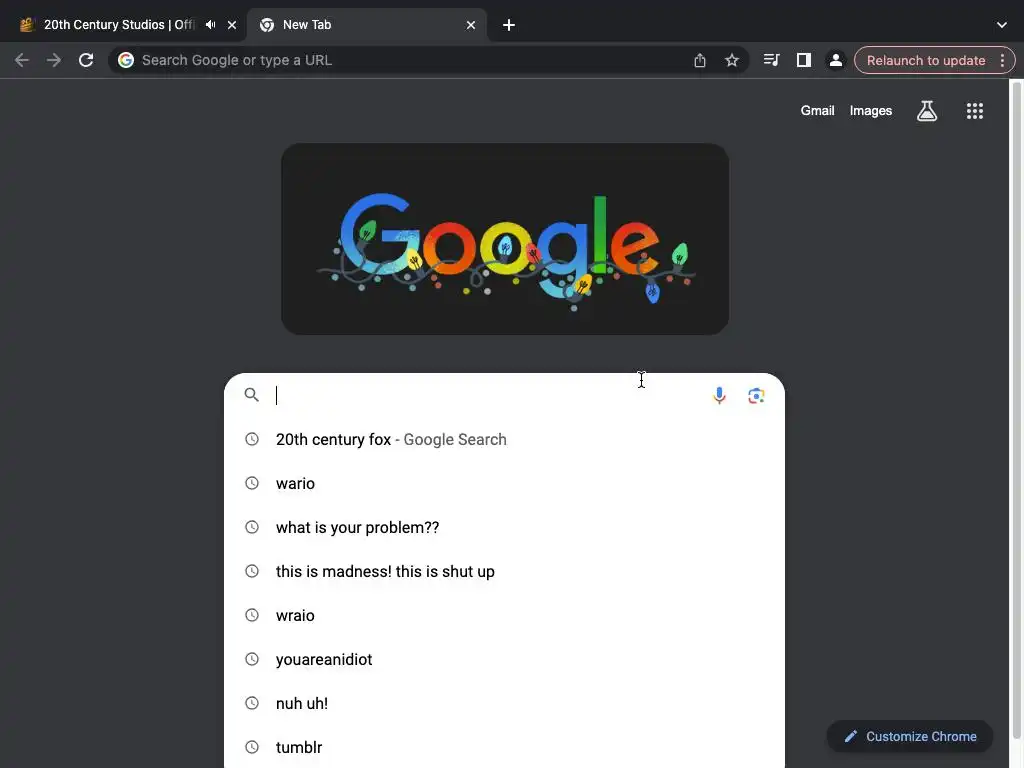Select suggestion wario
This screenshot has height=768, width=1024.
click(504, 483)
